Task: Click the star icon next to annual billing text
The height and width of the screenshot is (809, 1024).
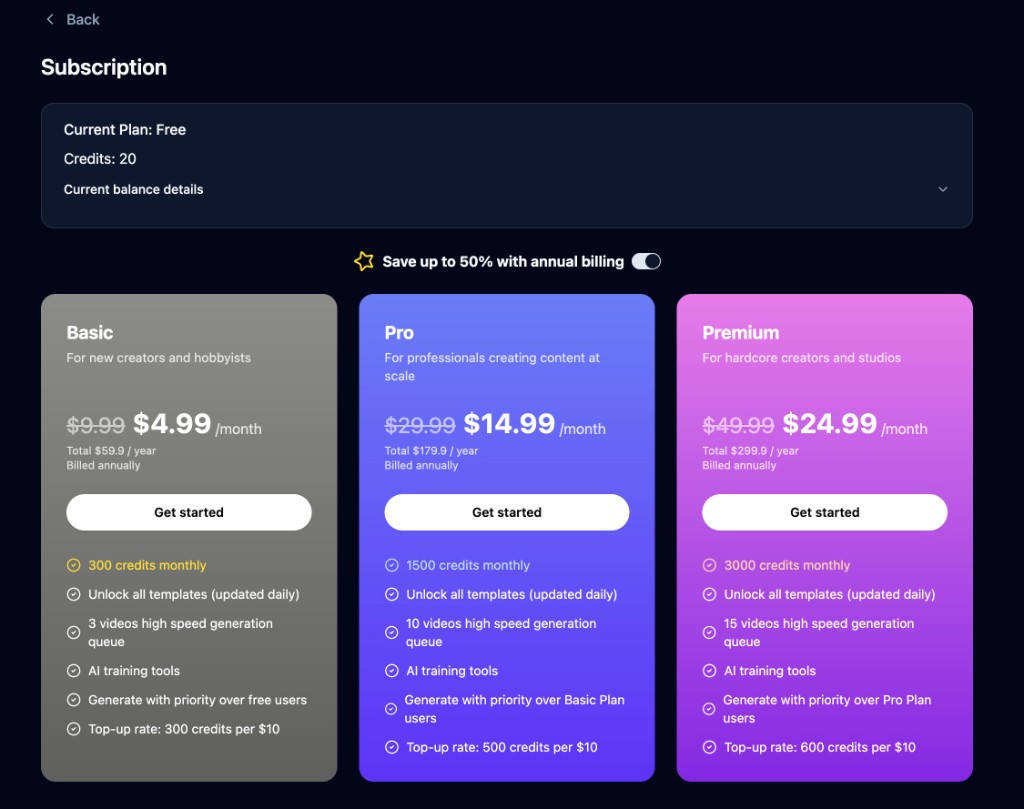Action: (x=364, y=261)
